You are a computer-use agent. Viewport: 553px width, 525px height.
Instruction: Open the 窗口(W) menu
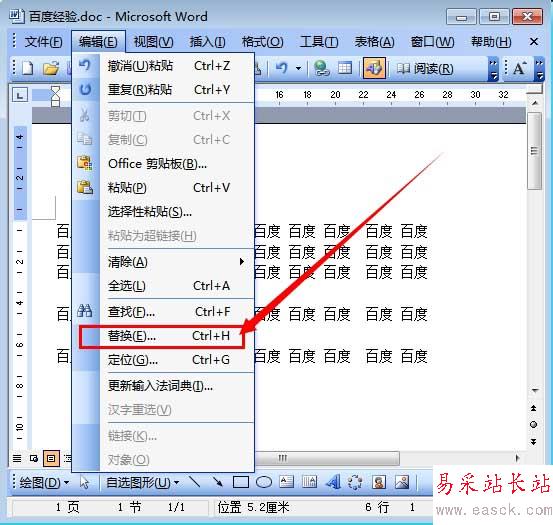[x=432, y=42]
